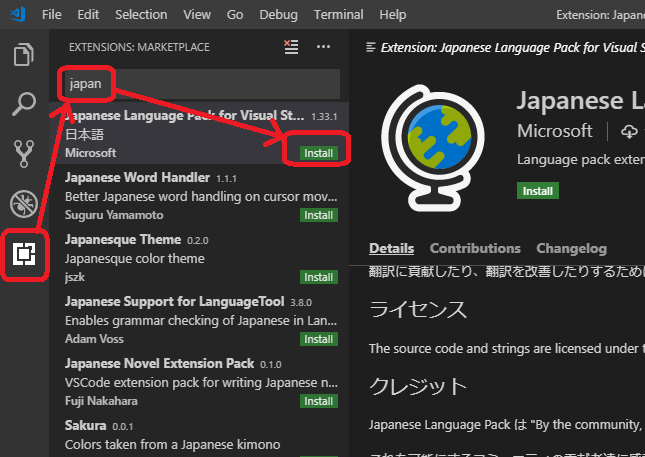Open the Search view in activity bar
This screenshot has width=645, height=457.
[x=23, y=104]
